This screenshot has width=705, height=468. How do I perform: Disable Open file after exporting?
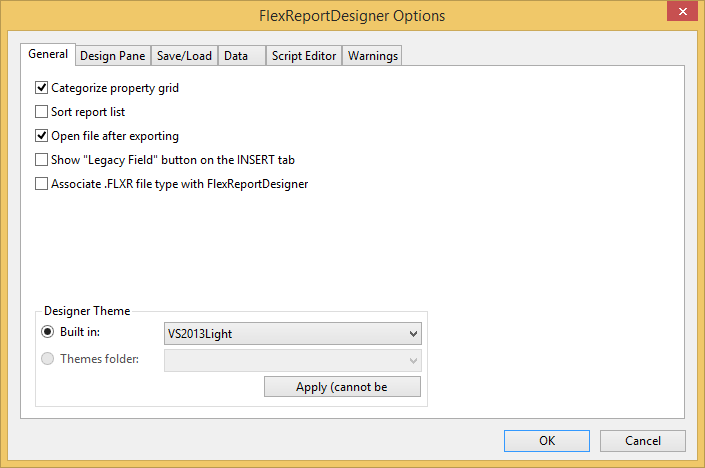(x=42, y=136)
